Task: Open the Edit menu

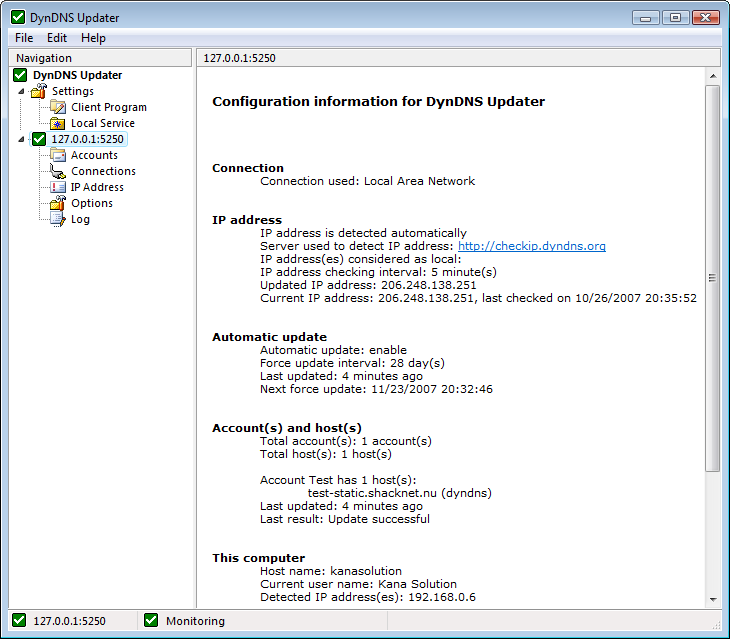Action: [57, 38]
